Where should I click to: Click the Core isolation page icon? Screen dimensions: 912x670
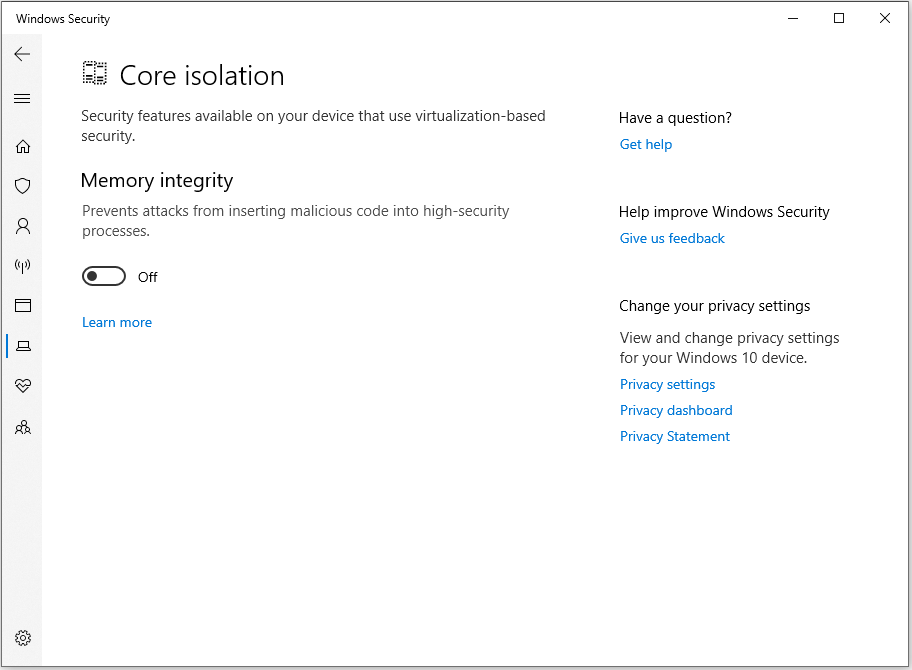94,73
